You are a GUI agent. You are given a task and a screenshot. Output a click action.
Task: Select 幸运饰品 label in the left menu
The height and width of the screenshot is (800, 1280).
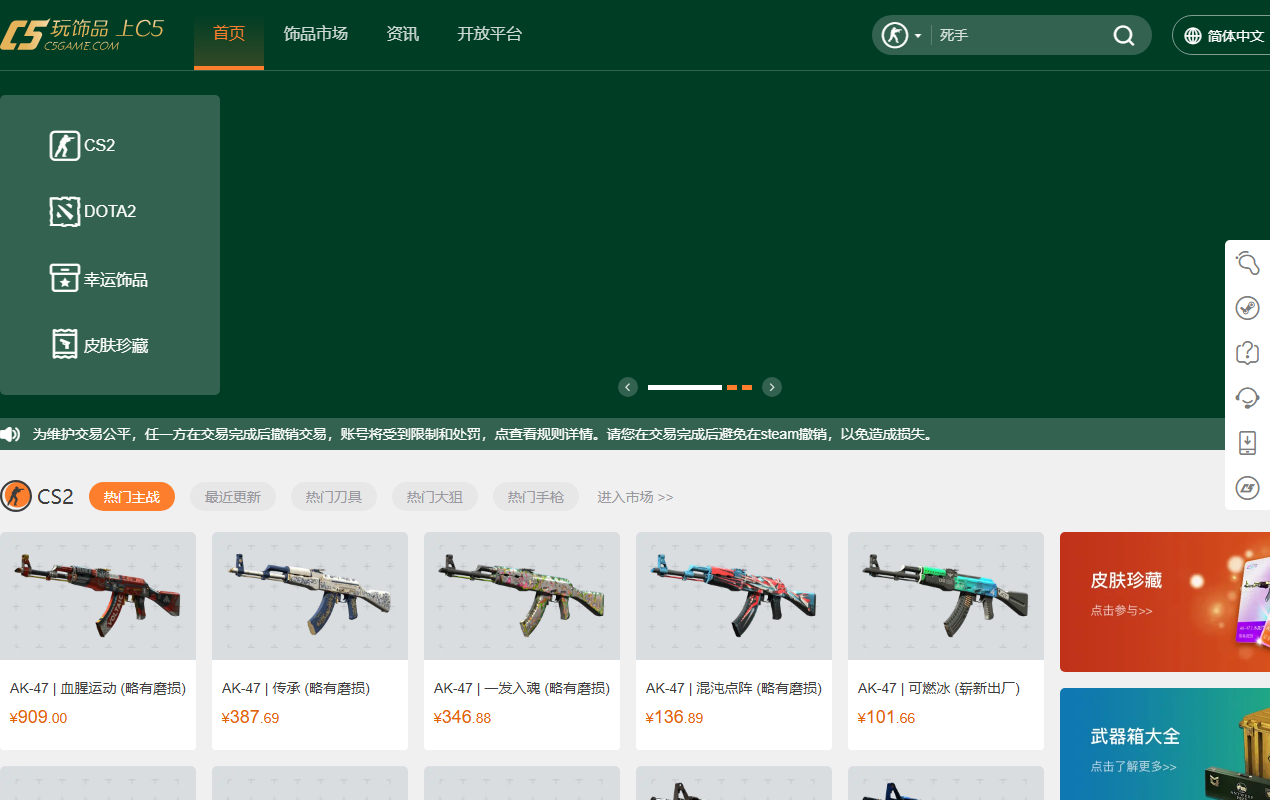pyautogui.click(x=116, y=280)
